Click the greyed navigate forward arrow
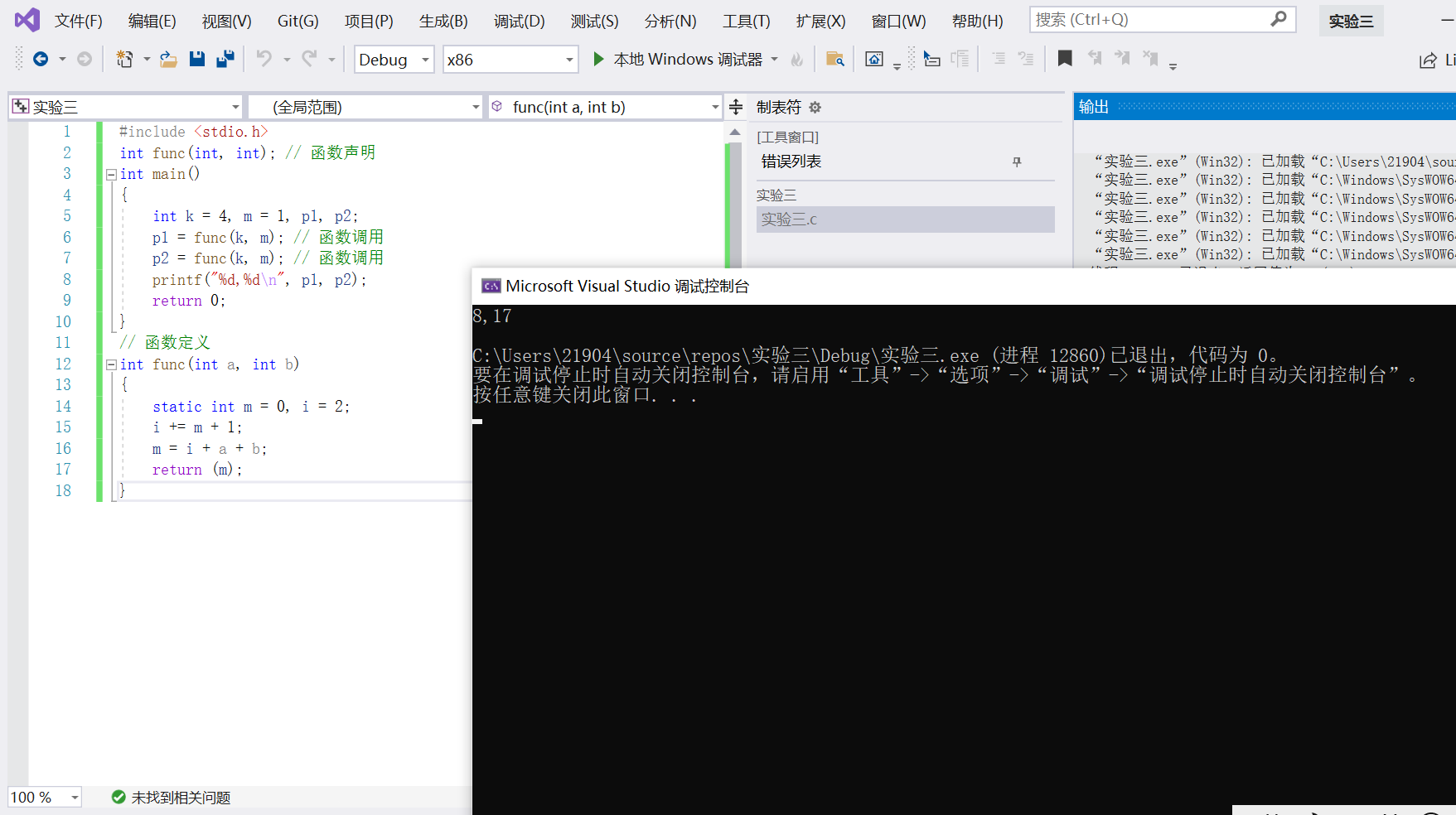 pyautogui.click(x=85, y=59)
